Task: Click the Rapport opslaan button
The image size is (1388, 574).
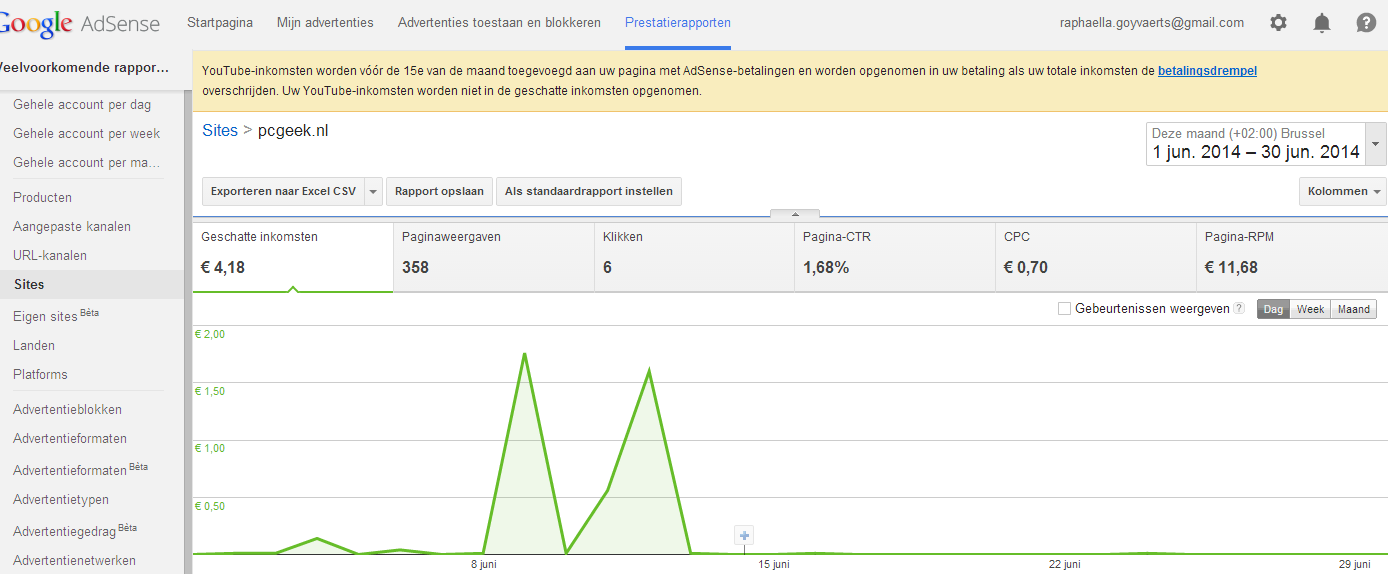Action: tap(439, 192)
